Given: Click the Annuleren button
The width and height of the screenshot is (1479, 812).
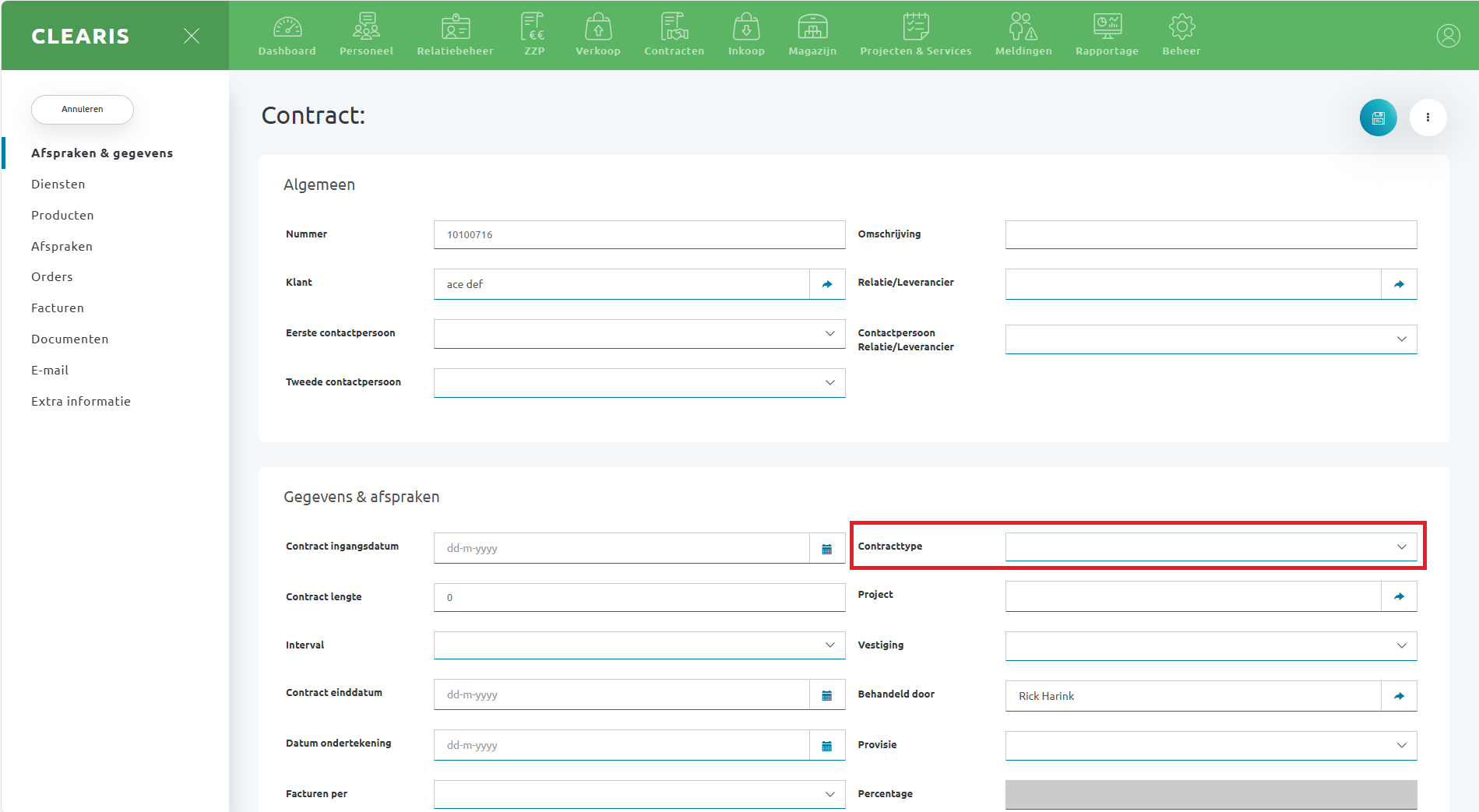Looking at the screenshot, I should click(83, 110).
